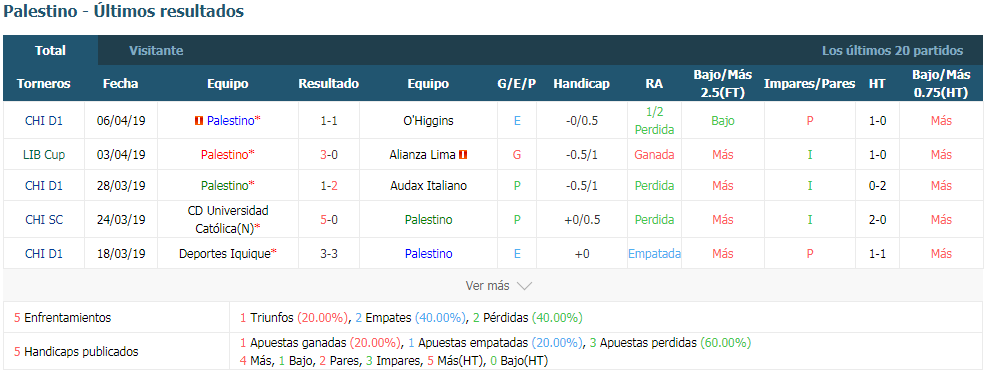Click the LIB Cup tournament link
The image size is (984, 373).
[x=44, y=154]
